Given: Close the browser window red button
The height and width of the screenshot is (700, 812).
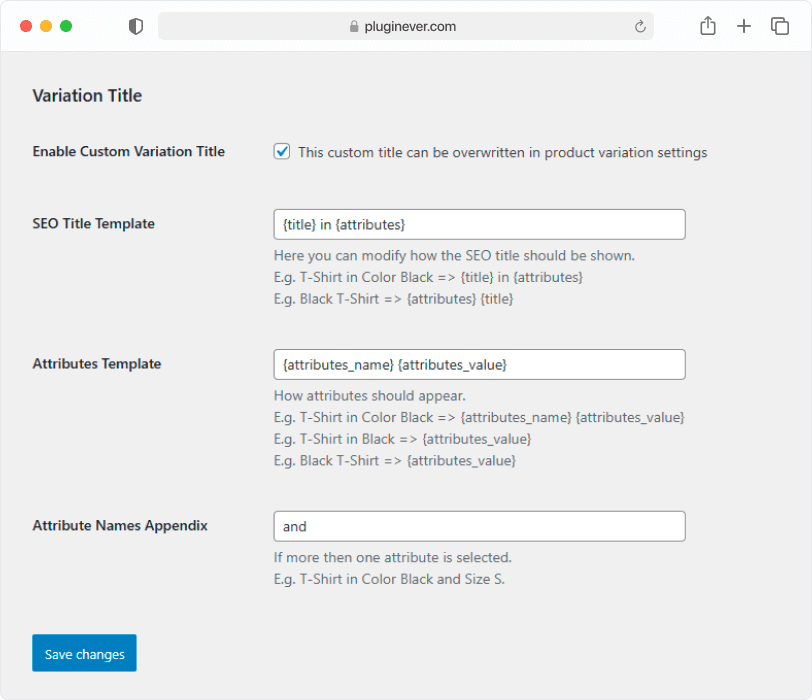Looking at the screenshot, I should [x=26, y=26].
